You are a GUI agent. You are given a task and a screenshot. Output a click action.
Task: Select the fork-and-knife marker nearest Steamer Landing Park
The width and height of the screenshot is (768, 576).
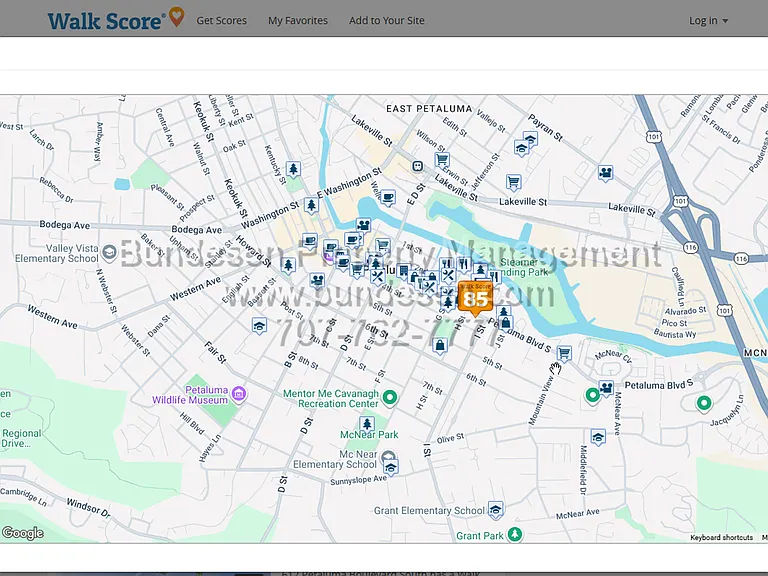[495, 278]
